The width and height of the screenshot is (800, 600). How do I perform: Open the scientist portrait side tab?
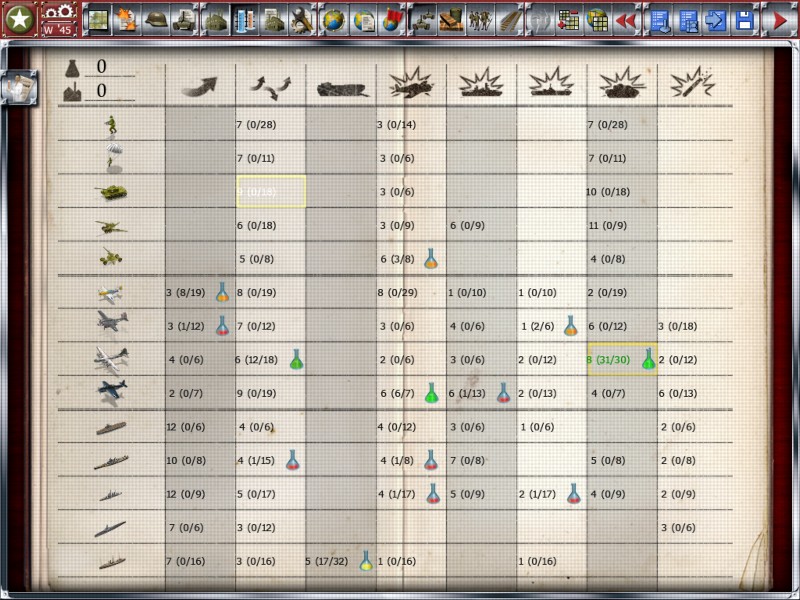tap(19, 88)
